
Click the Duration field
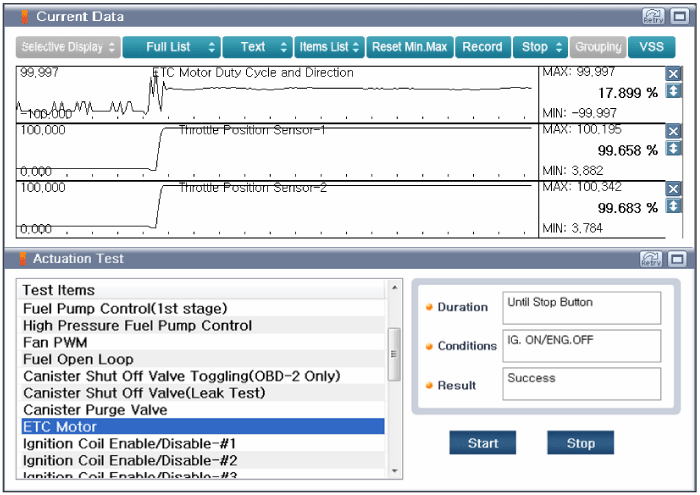coord(581,308)
